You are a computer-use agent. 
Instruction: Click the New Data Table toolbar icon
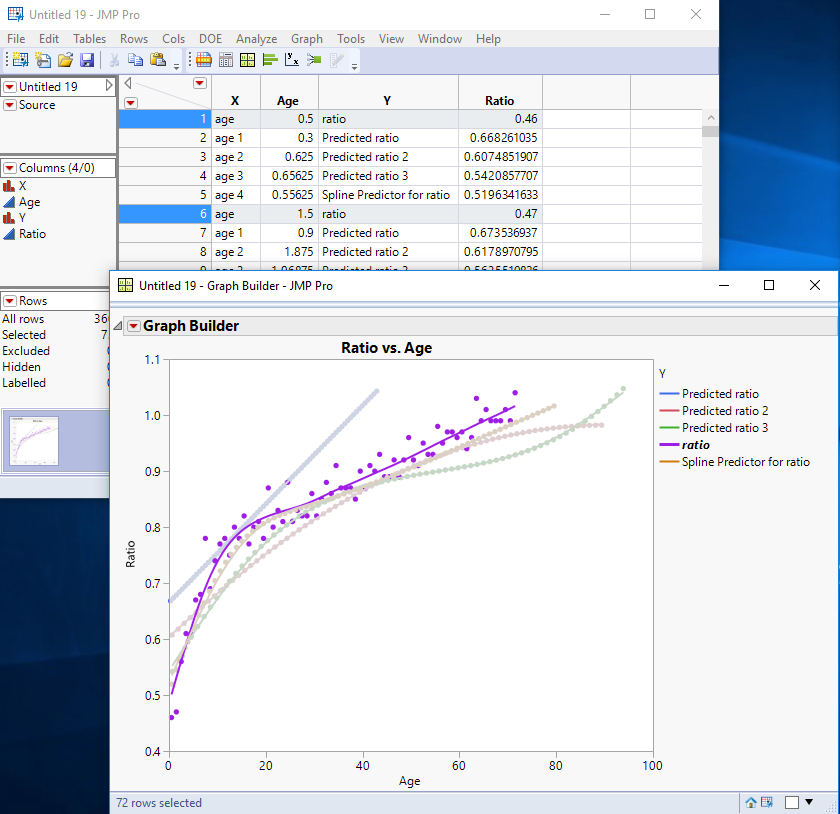pos(21,61)
